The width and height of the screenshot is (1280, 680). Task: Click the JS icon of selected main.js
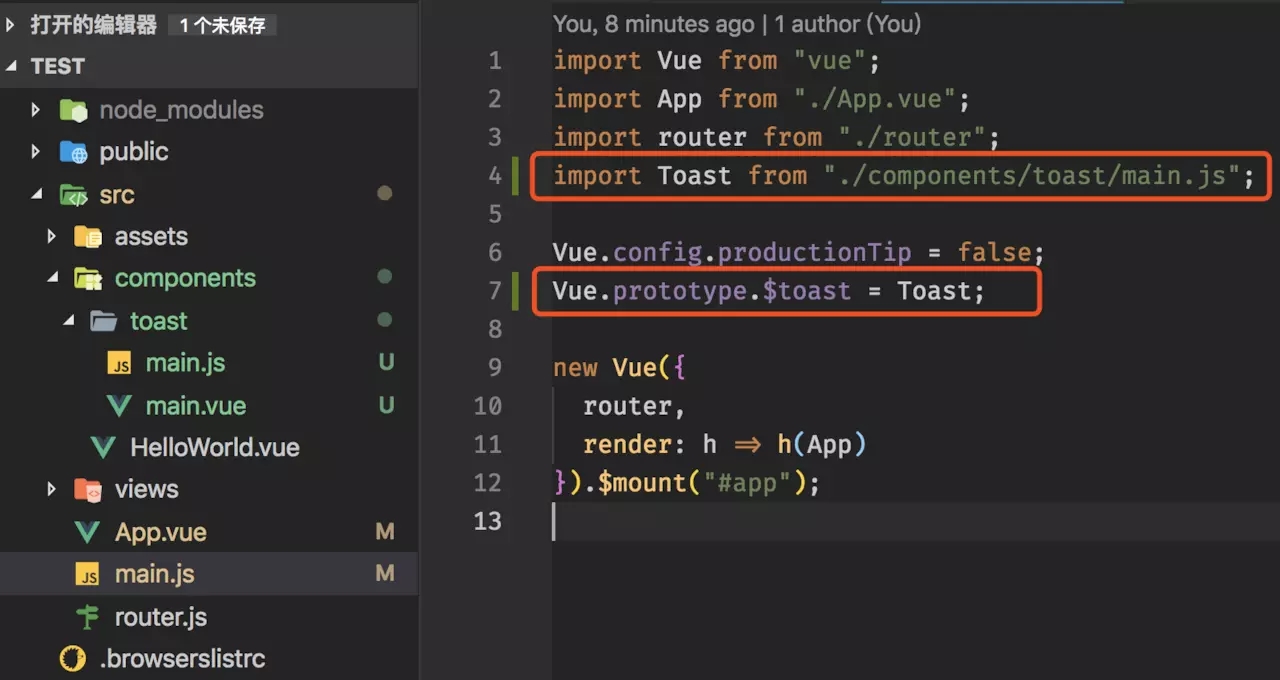(x=88, y=575)
